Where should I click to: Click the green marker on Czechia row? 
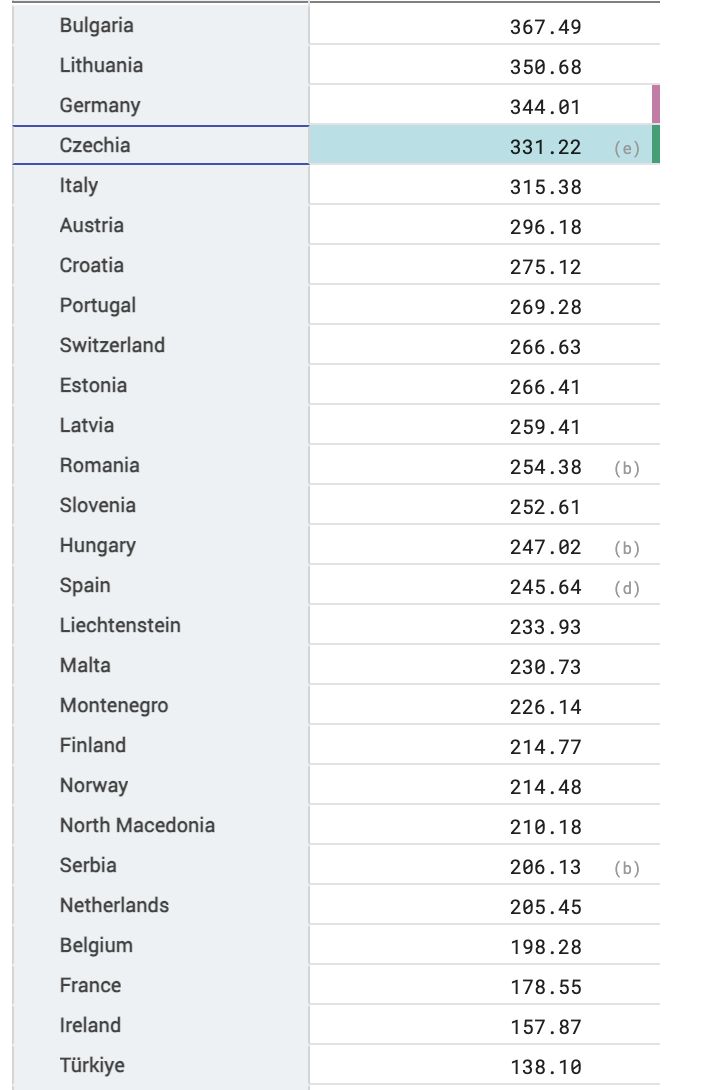(x=656, y=145)
